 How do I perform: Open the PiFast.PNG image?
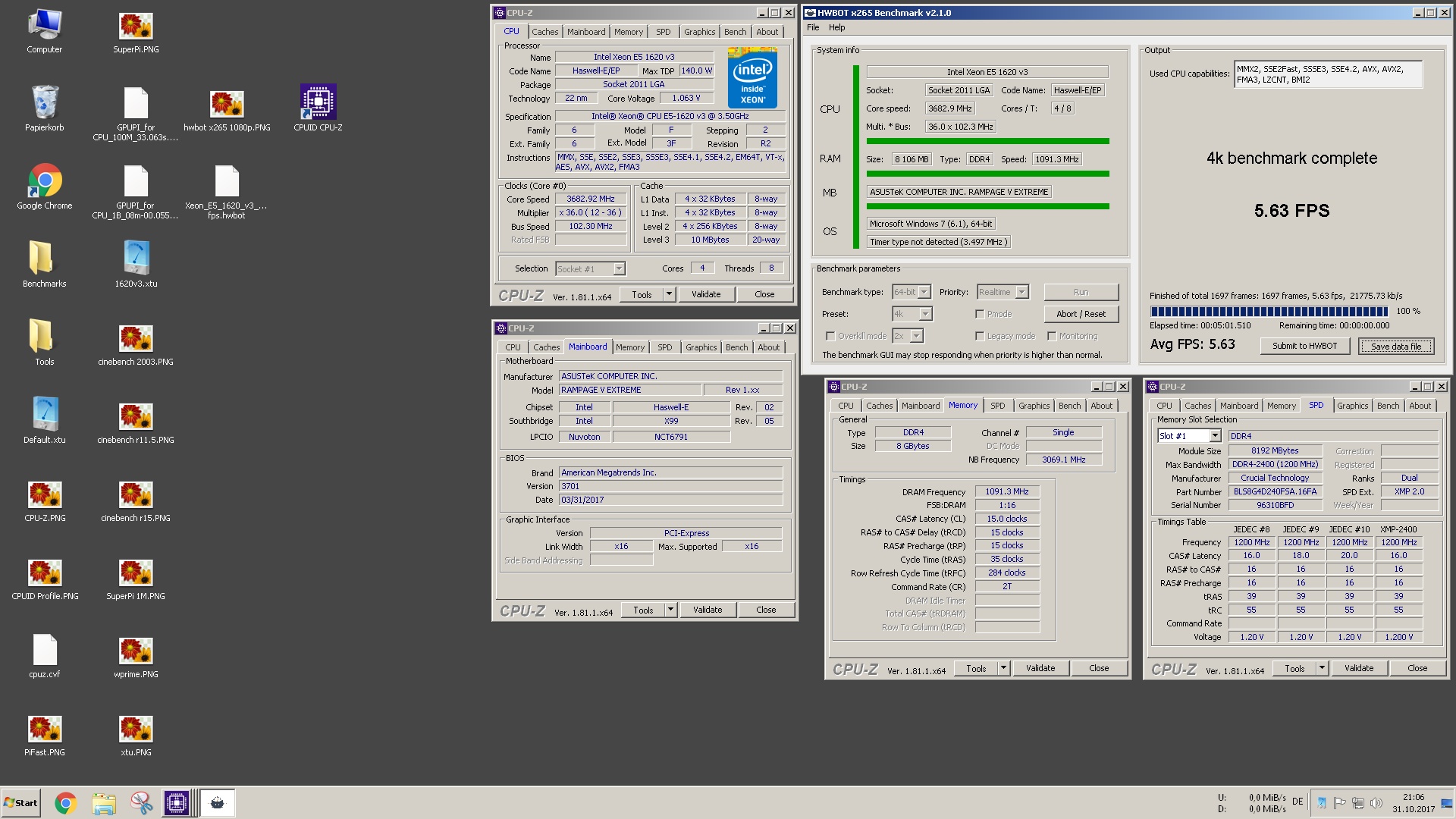pyautogui.click(x=44, y=734)
